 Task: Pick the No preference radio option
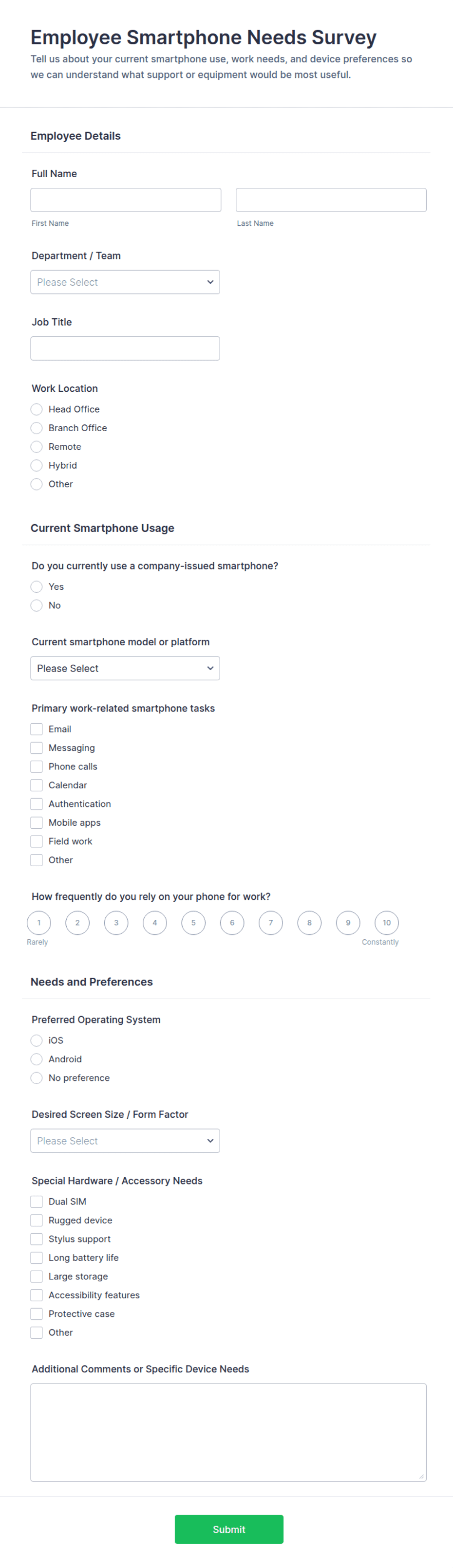[37, 1077]
